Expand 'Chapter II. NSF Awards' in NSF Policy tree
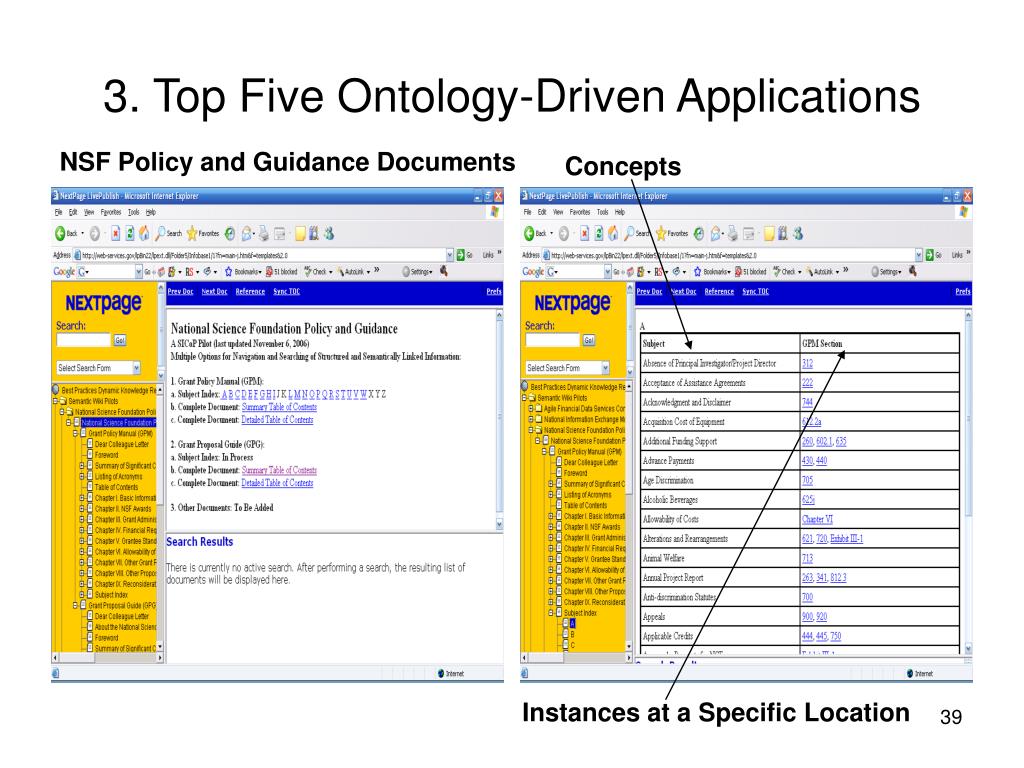Image resolution: width=1024 pixels, height=768 pixels. point(82,509)
